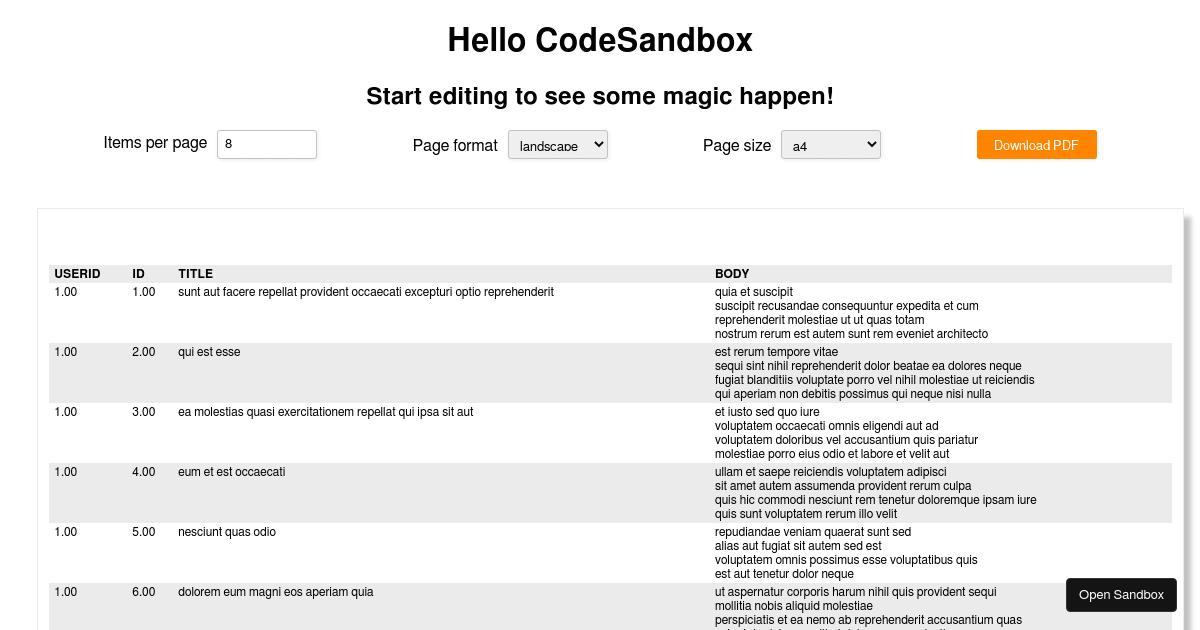The height and width of the screenshot is (630, 1200).
Task: Click the Download PDF button
Action: (1036, 144)
